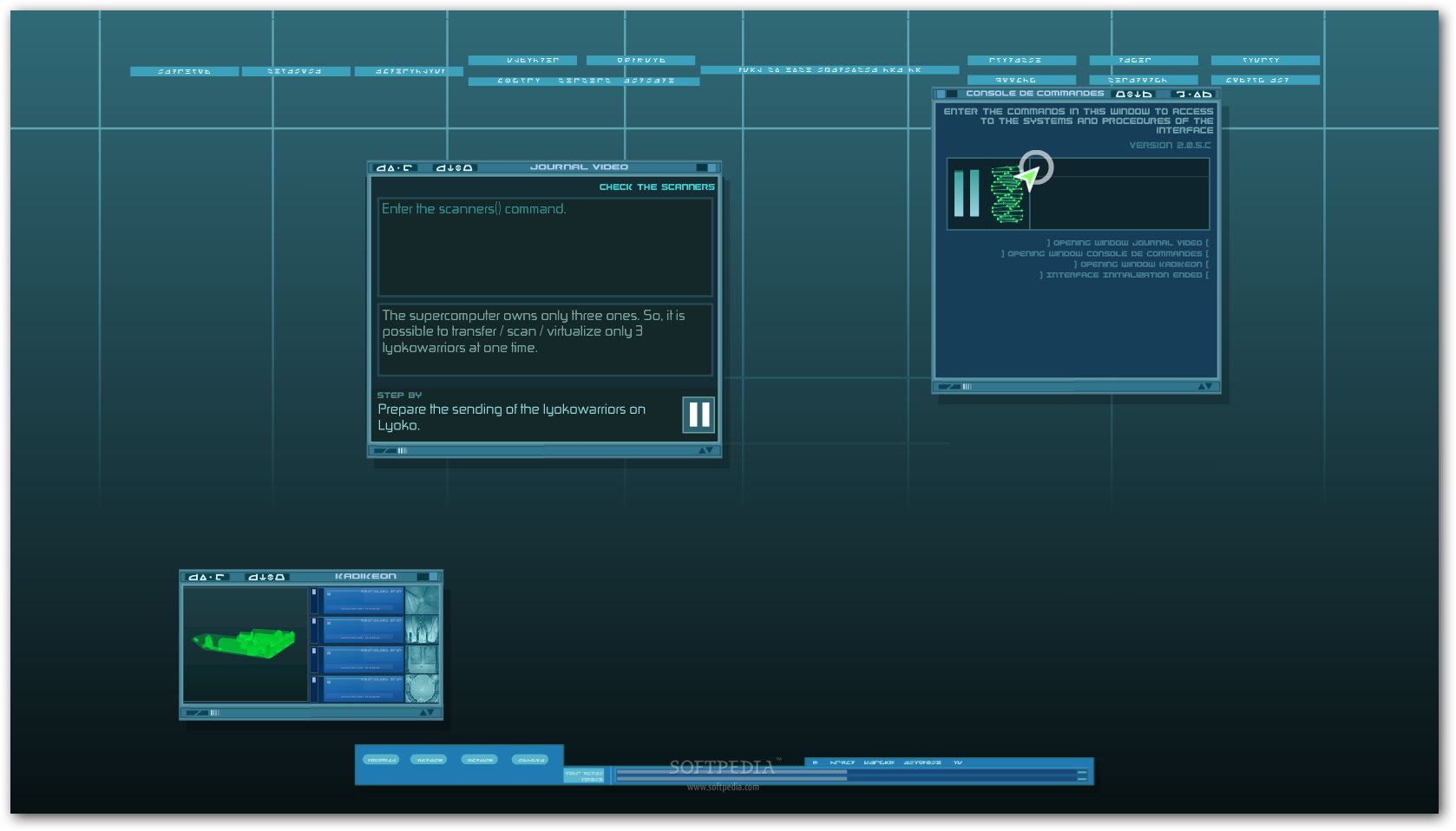Toggle the fourth Kadikeon row switch
1456x831 pixels.
[314, 689]
